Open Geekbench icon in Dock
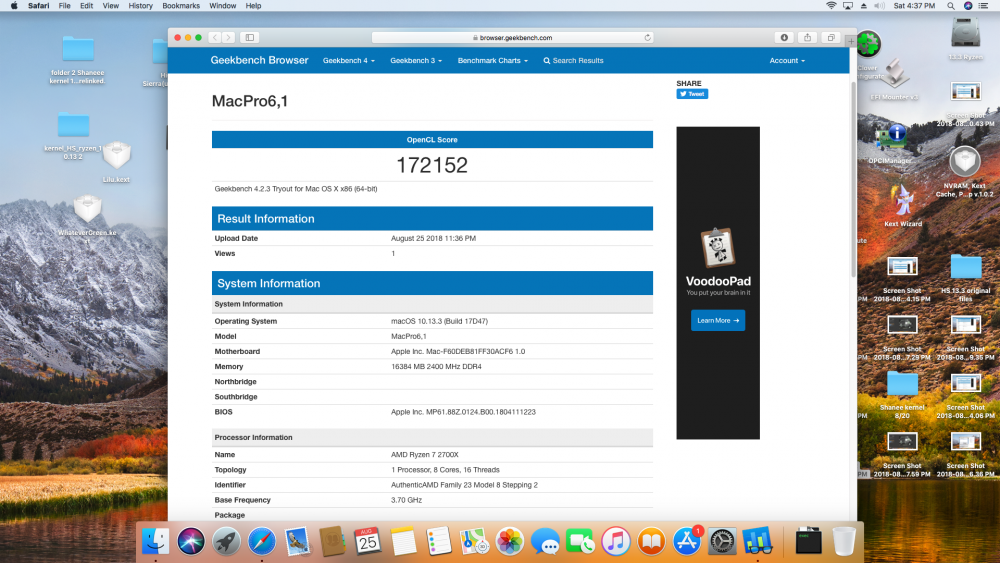 758,541
